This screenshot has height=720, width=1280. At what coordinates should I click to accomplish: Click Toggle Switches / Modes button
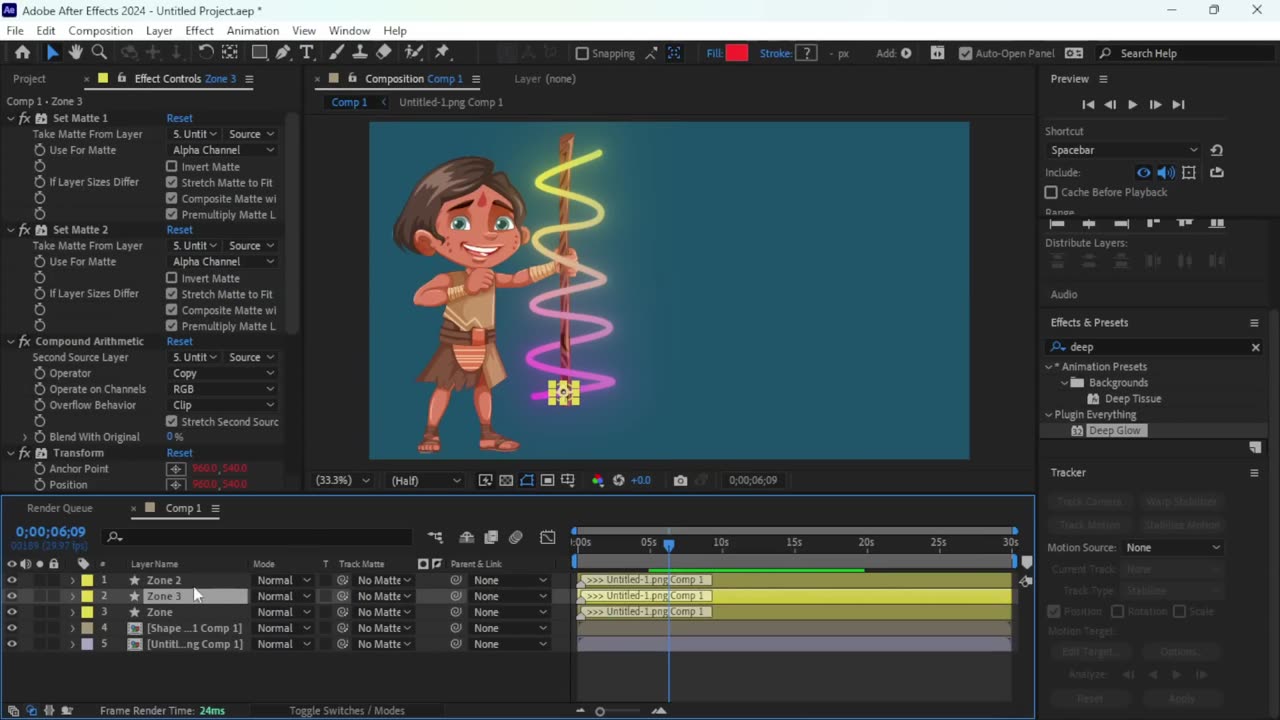point(347,711)
